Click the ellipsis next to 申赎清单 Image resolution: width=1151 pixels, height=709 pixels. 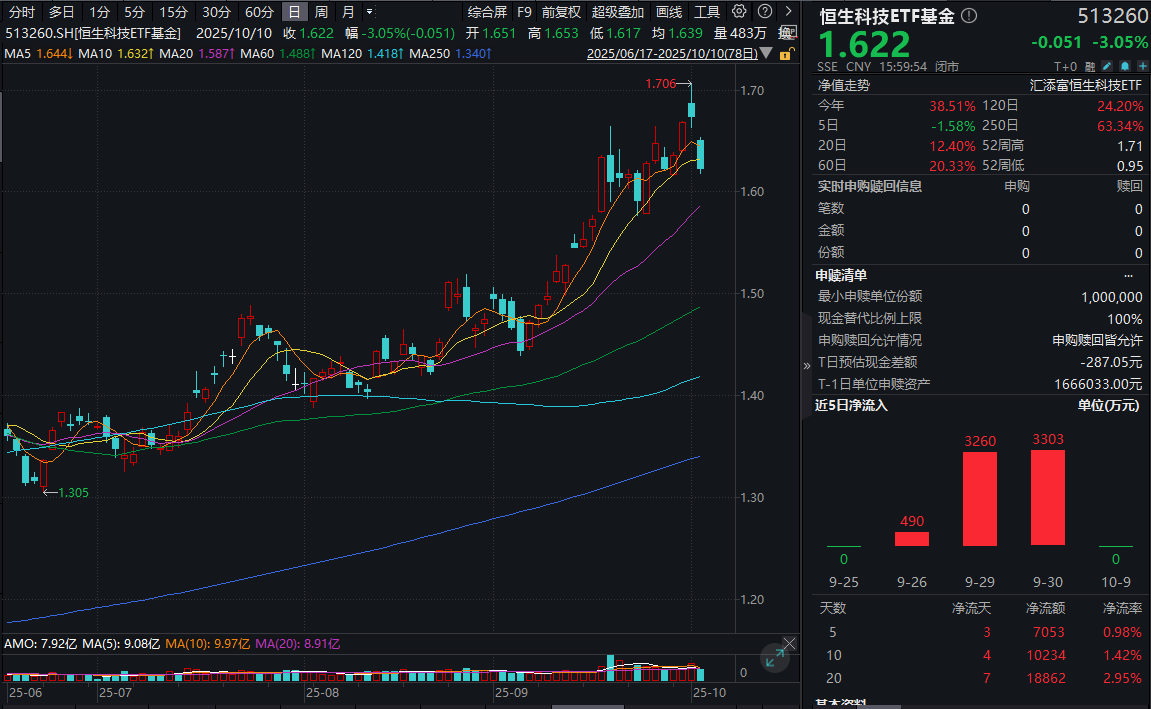(1129, 275)
